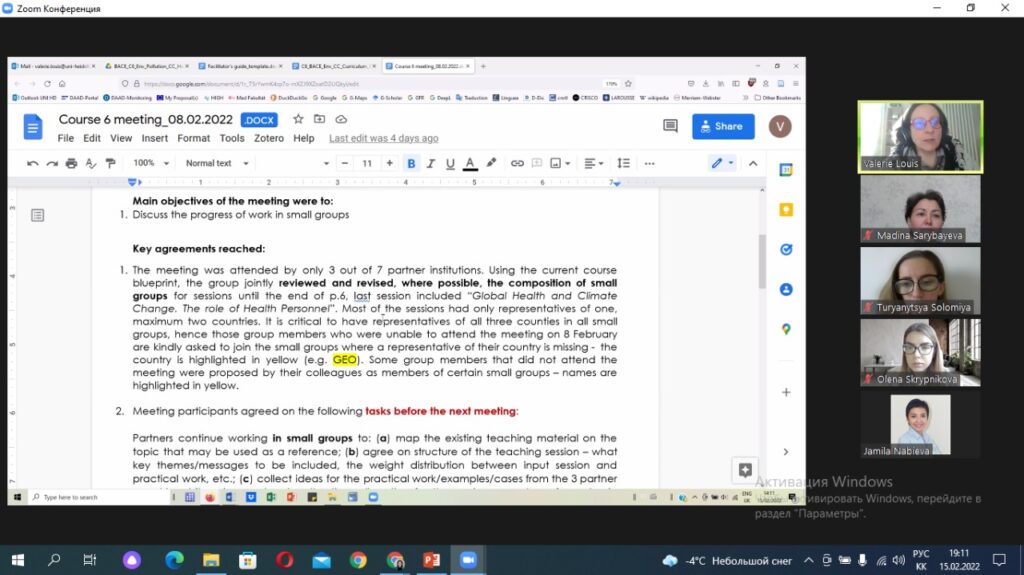The height and width of the screenshot is (575, 1024).
Task: Open Google Keep in the side panel
Action: click(x=786, y=210)
